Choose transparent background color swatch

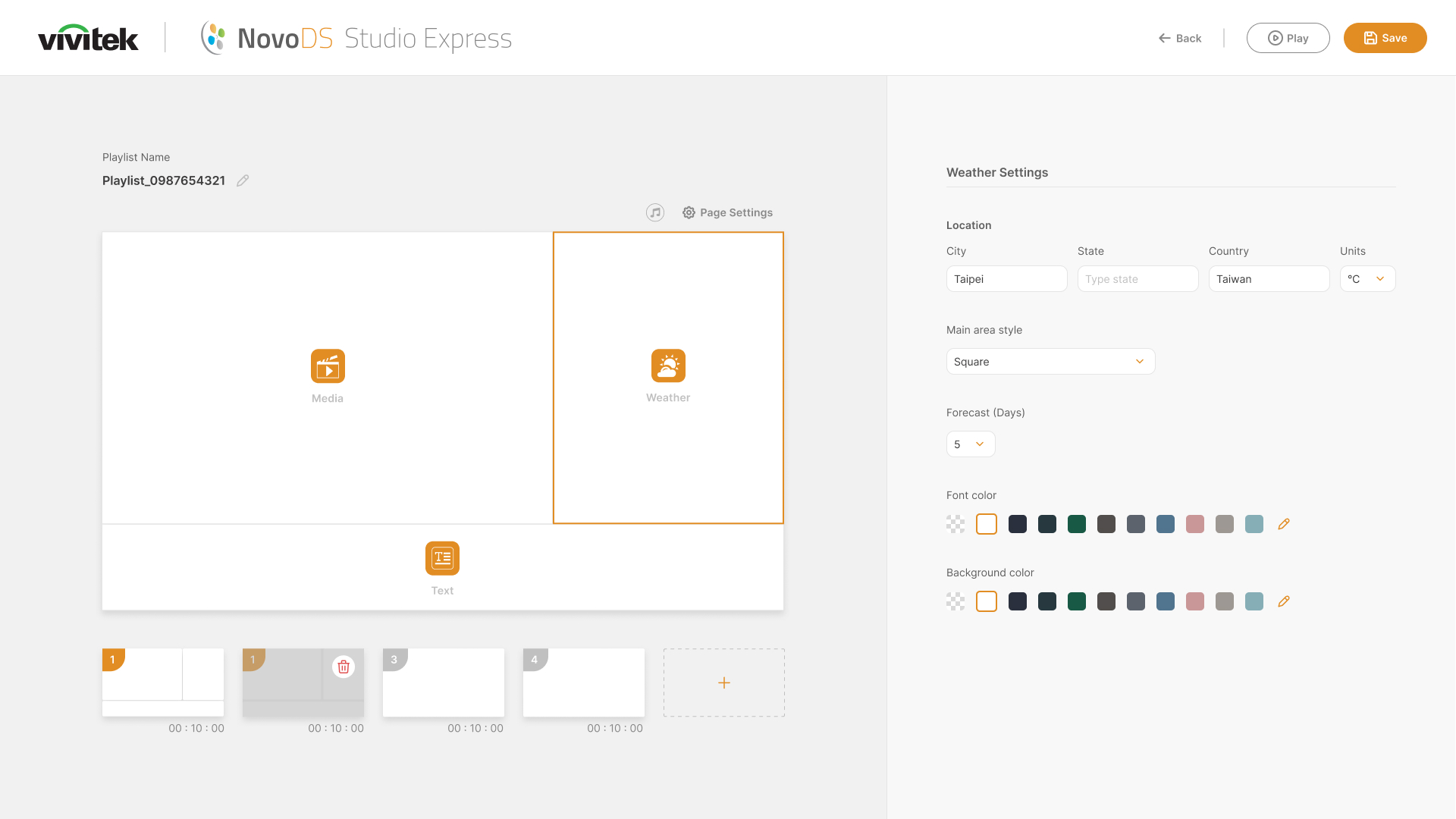955,601
